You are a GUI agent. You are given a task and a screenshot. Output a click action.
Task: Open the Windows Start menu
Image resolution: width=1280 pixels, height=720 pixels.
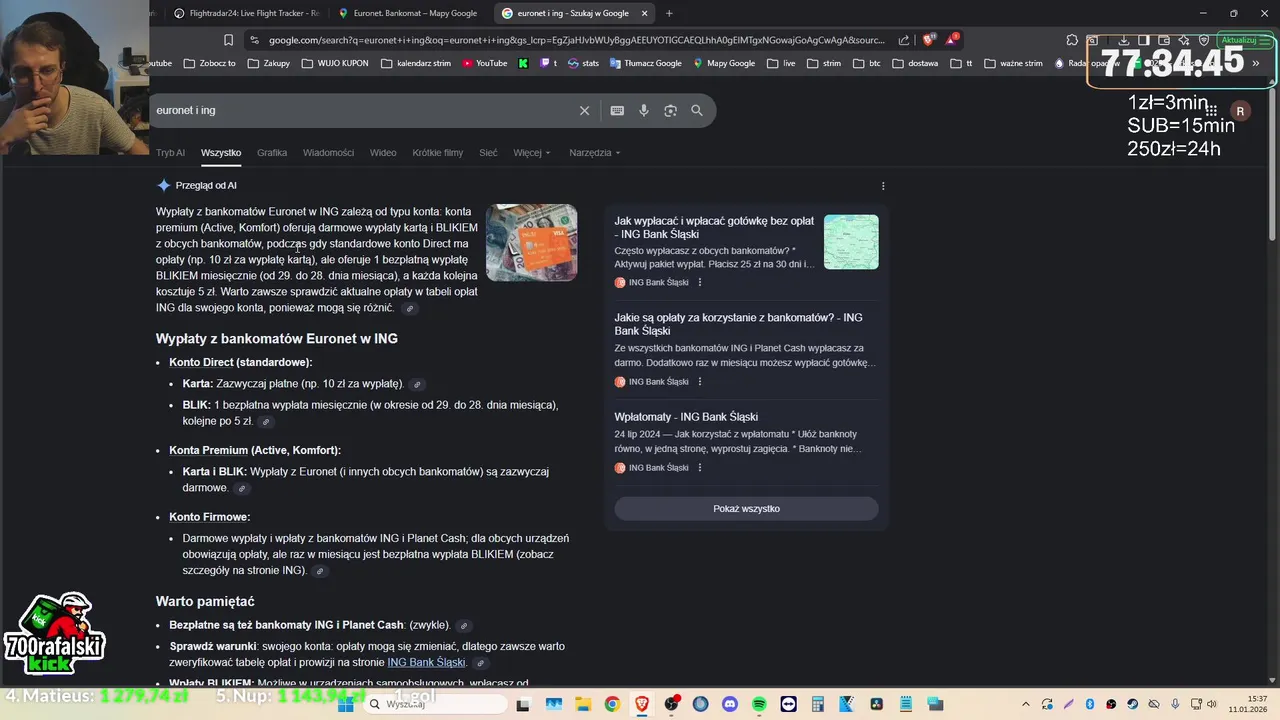coord(346,704)
